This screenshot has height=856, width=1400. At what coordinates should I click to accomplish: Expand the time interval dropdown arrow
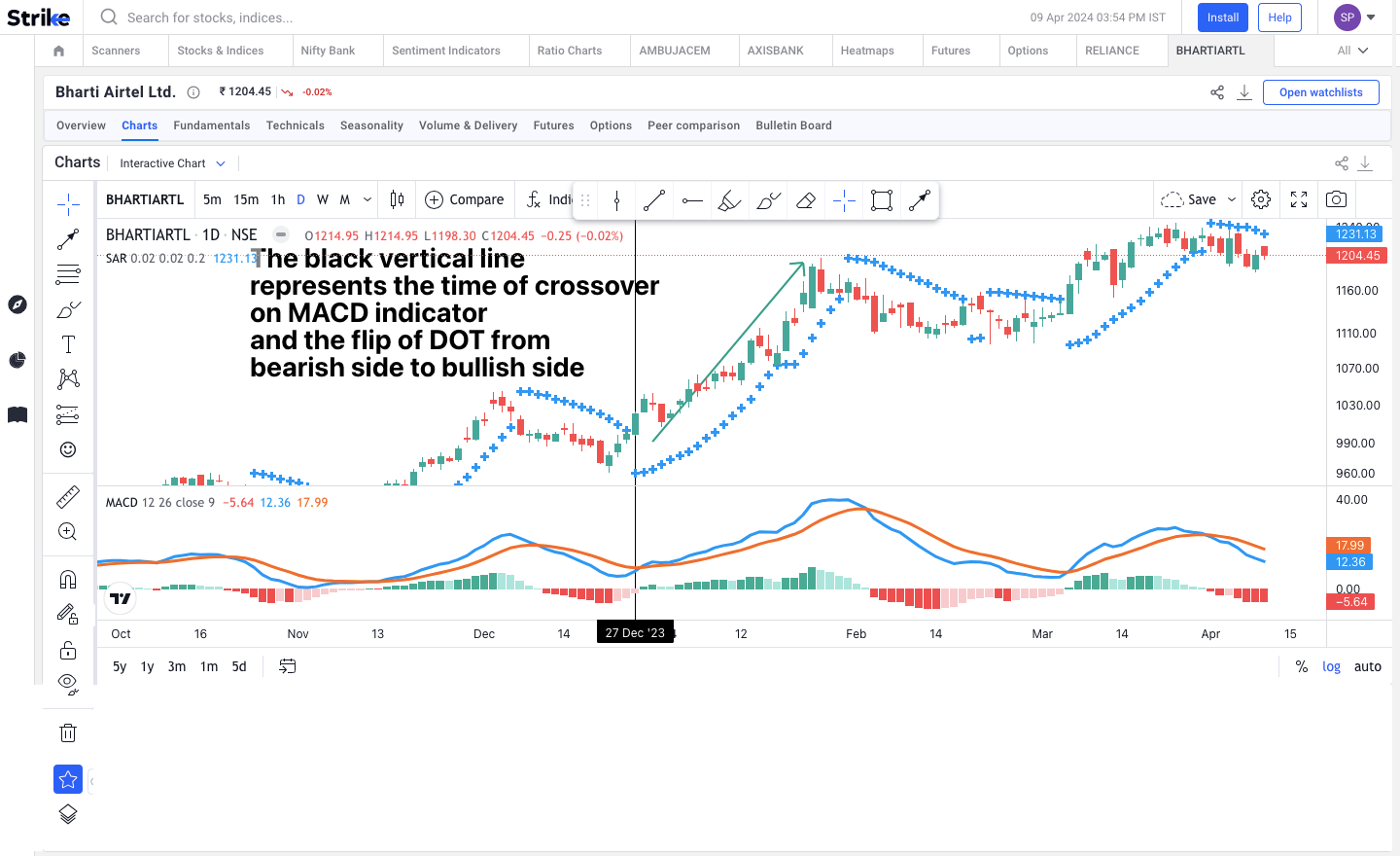click(367, 199)
